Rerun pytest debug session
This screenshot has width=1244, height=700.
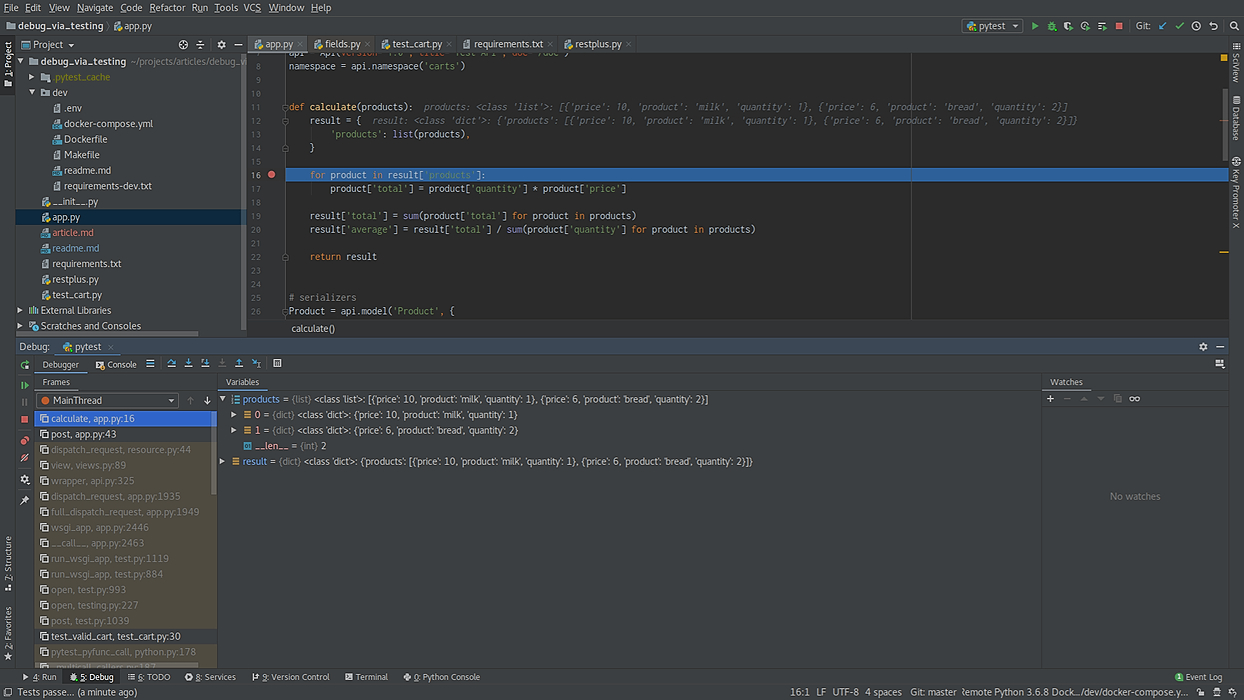25,365
